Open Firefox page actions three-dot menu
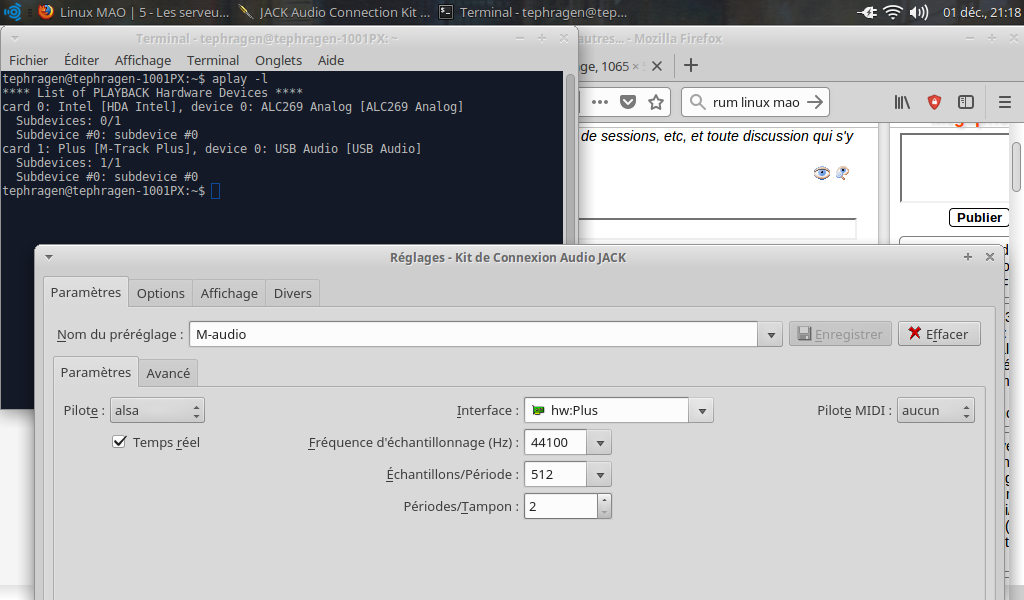This screenshot has height=600, width=1024. click(x=600, y=102)
